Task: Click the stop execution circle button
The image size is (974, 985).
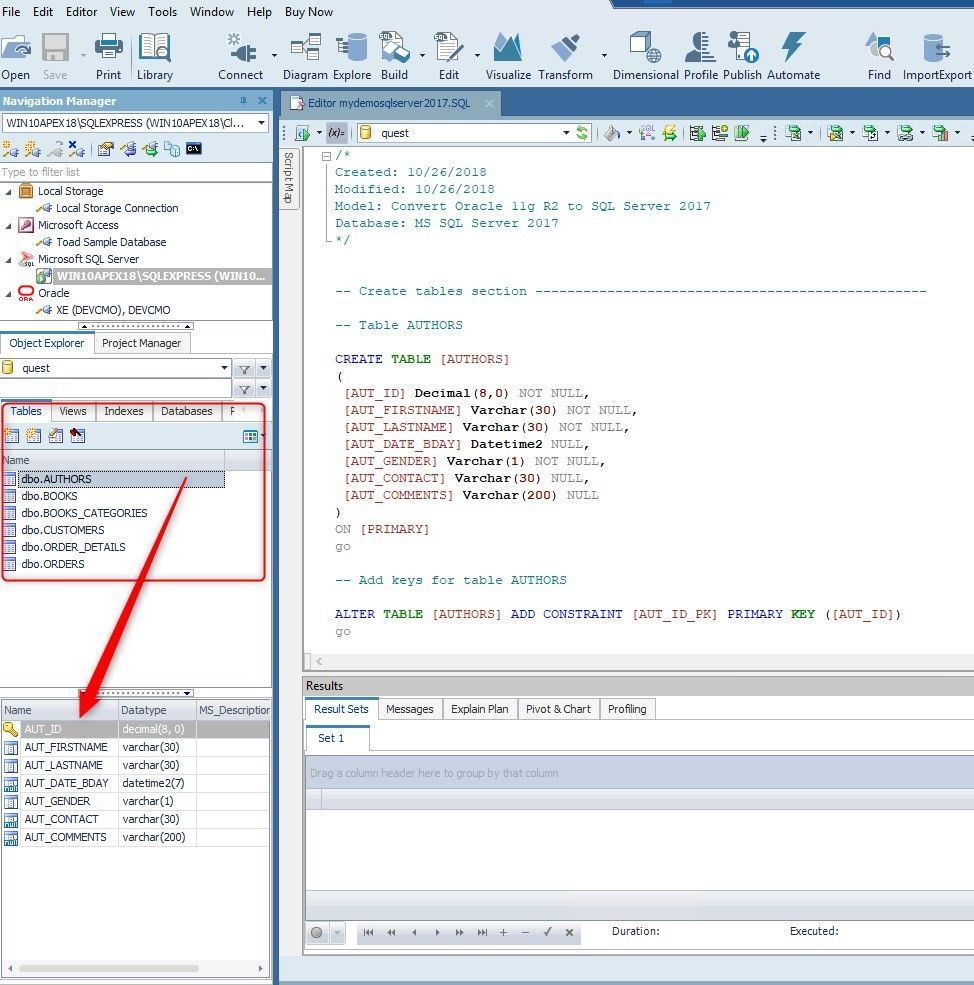Action: point(317,932)
